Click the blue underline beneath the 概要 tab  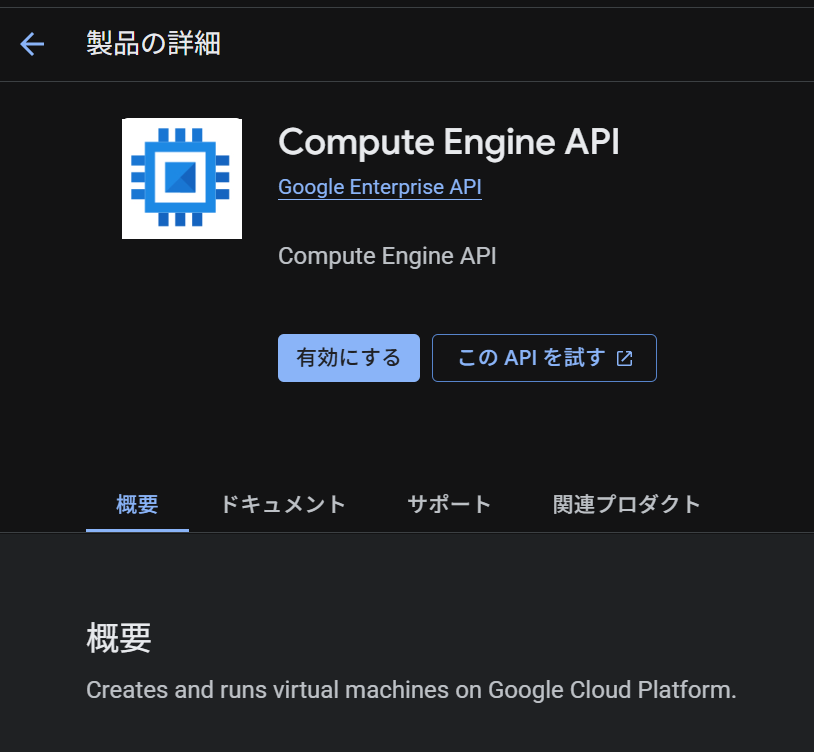click(x=137, y=530)
